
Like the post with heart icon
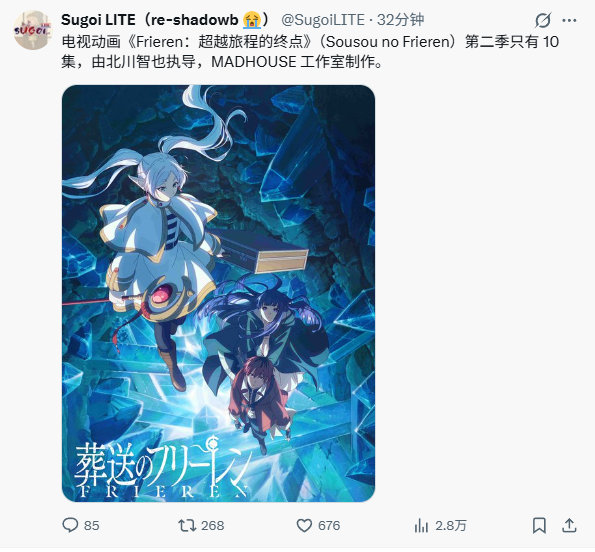click(304, 526)
